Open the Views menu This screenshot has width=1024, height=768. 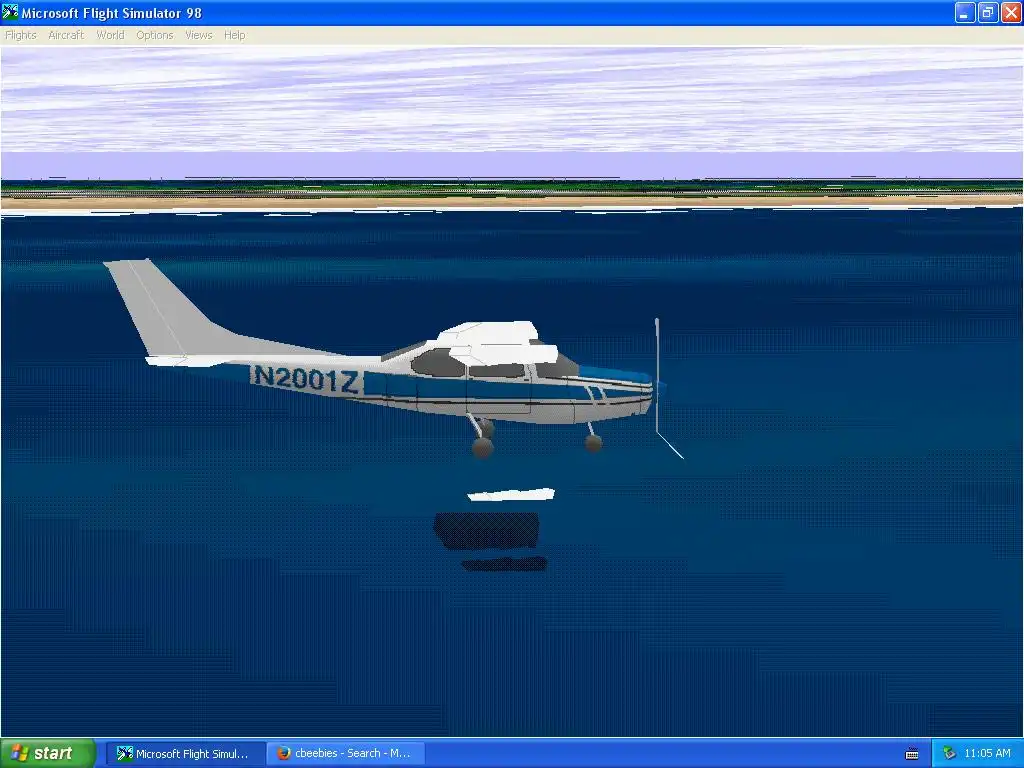pyautogui.click(x=199, y=35)
